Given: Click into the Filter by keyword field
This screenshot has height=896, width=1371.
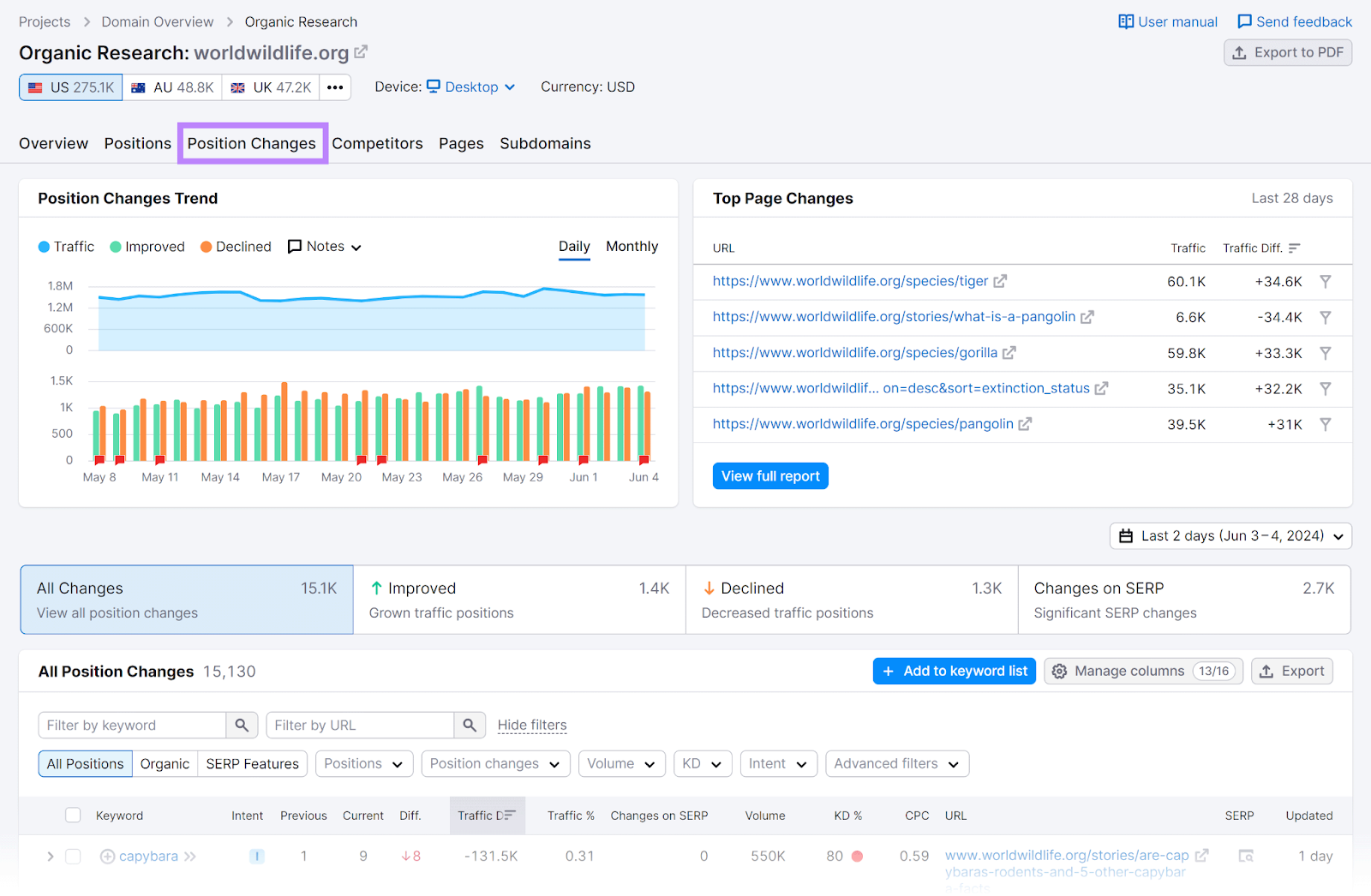Looking at the screenshot, I should (x=132, y=726).
